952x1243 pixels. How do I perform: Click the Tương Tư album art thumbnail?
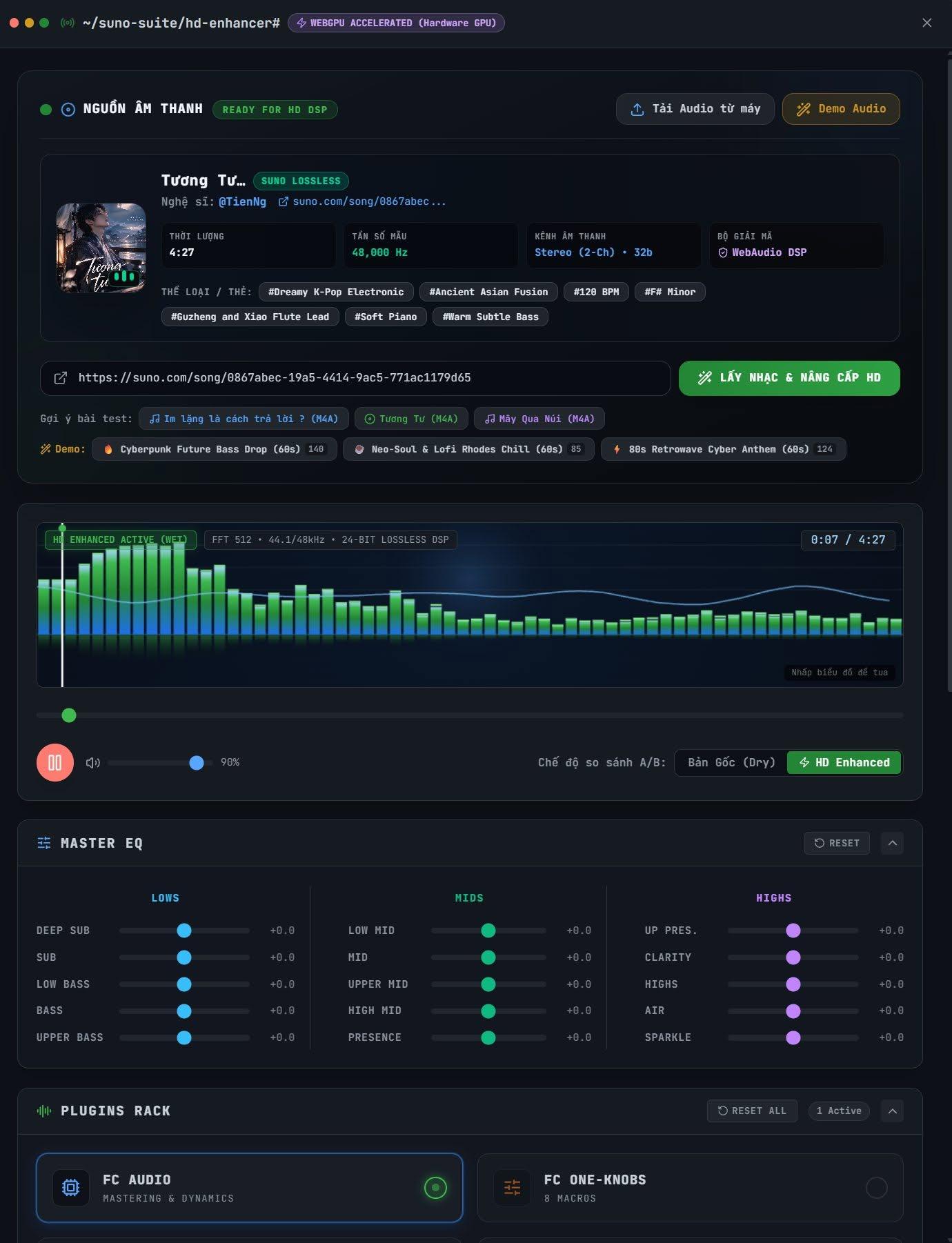point(101,248)
